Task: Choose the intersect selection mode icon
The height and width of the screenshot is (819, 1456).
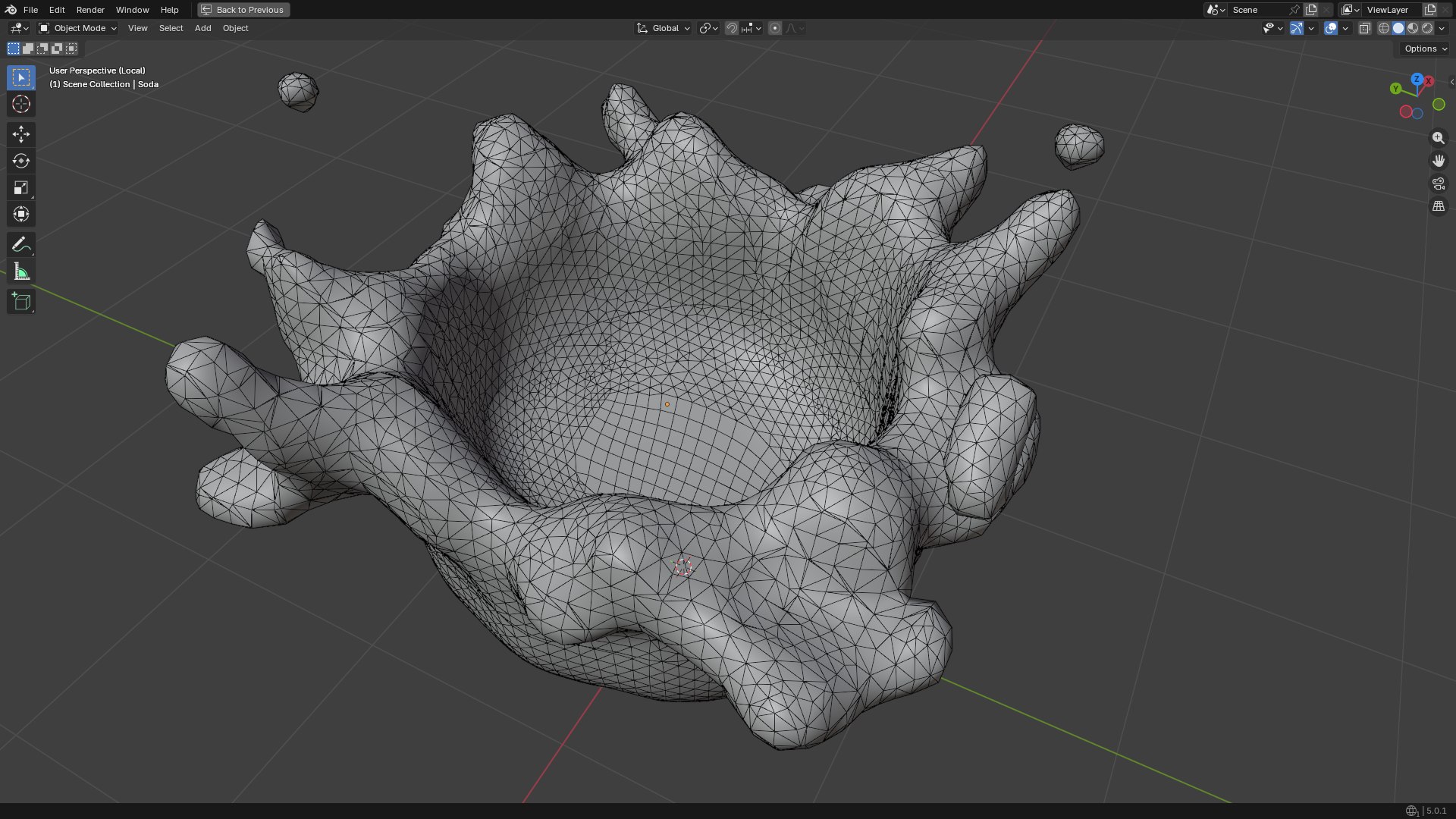Action: tap(71, 49)
